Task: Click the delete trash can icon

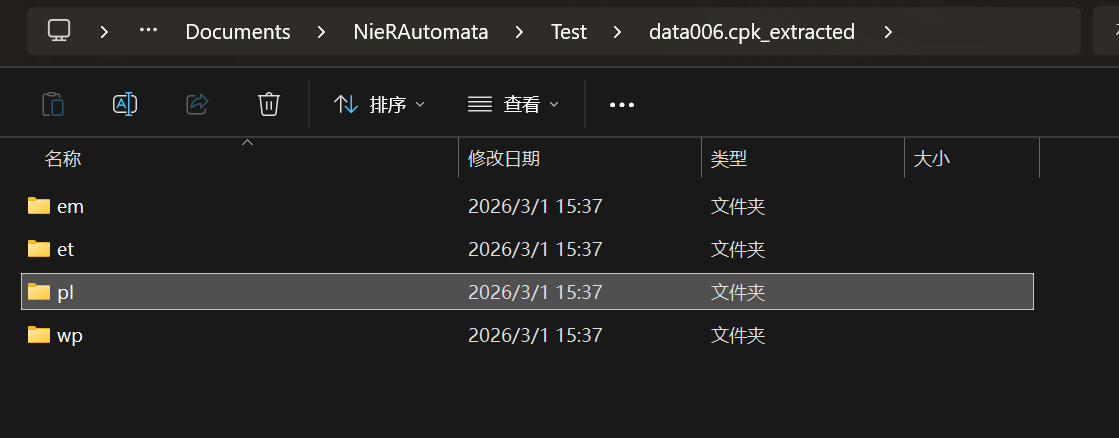Action: pyautogui.click(x=268, y=104)
